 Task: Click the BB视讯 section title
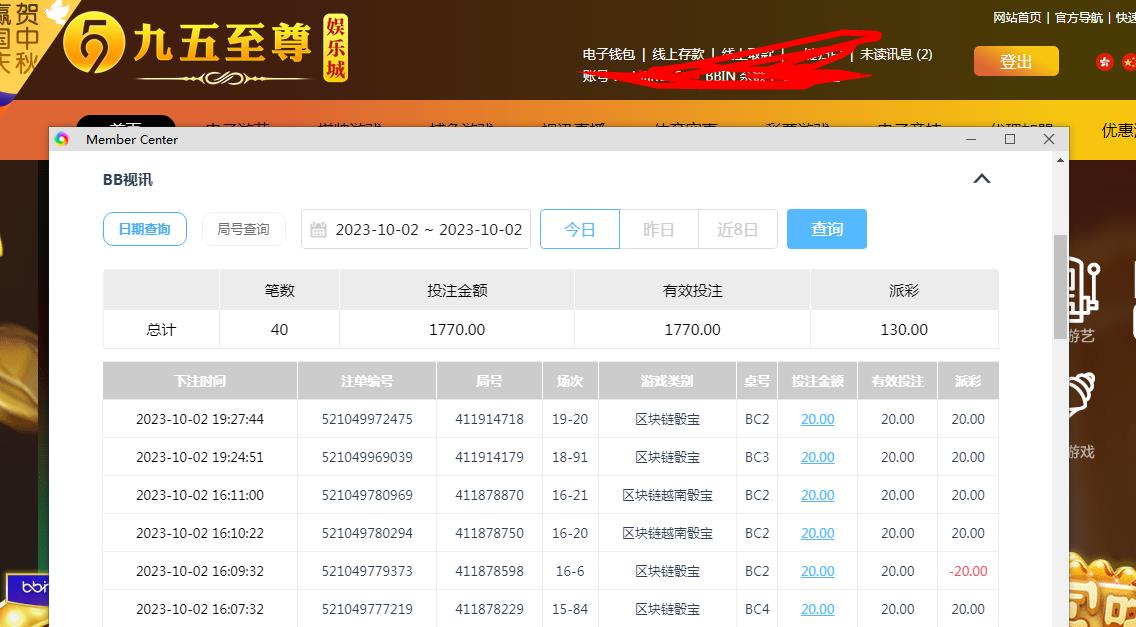pos(128,180)
